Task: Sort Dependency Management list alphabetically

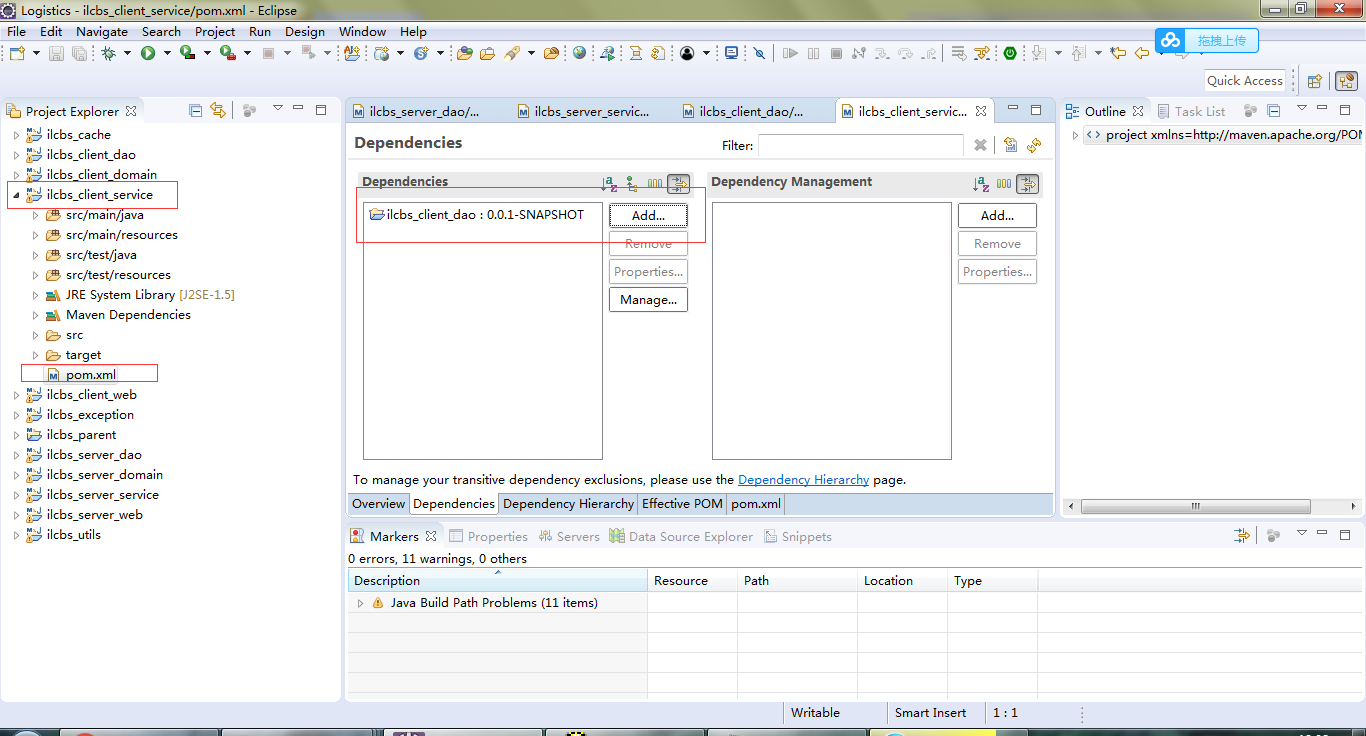Action: 981,184
